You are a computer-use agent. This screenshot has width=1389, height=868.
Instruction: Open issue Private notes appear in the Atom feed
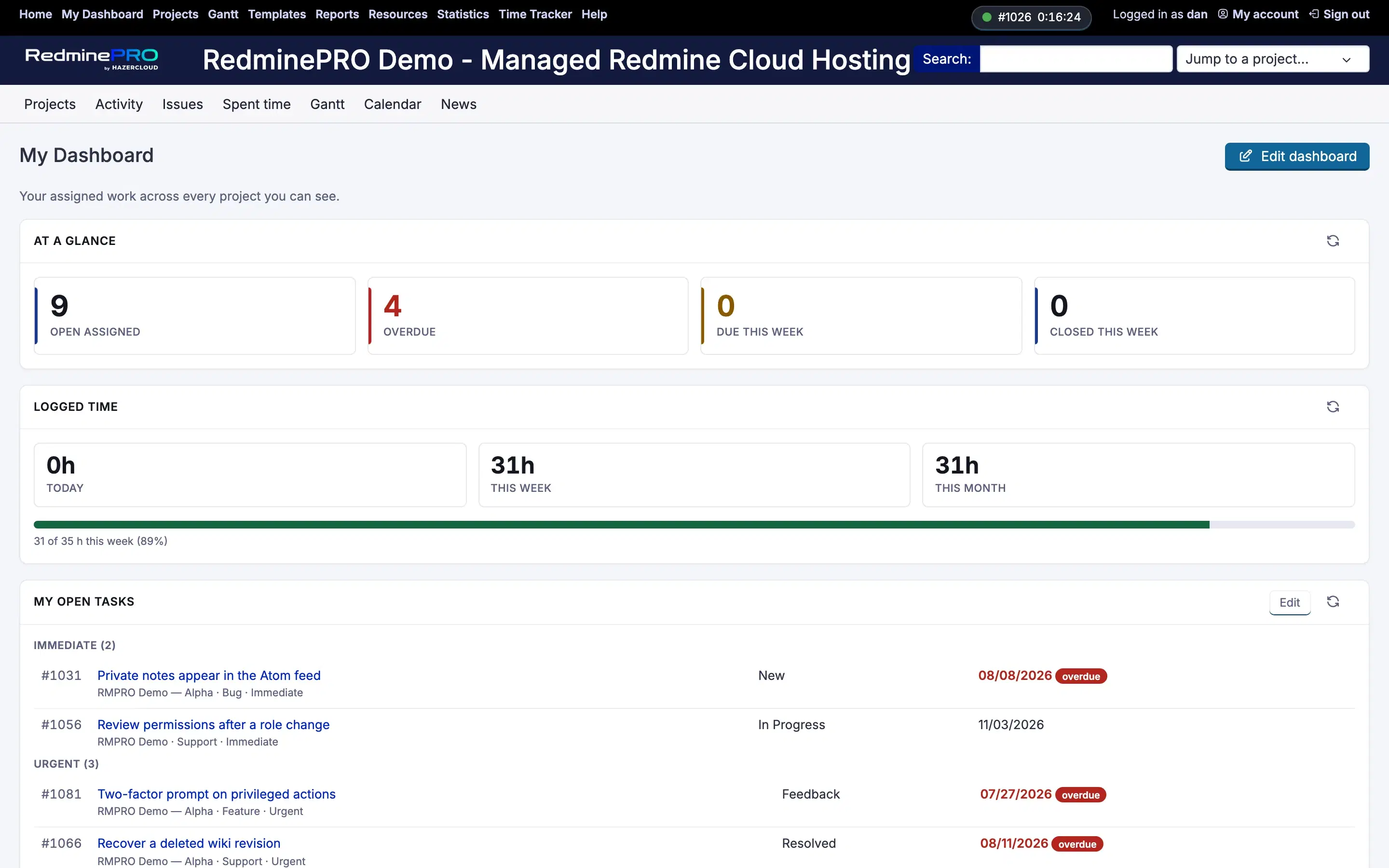(209, 676)
